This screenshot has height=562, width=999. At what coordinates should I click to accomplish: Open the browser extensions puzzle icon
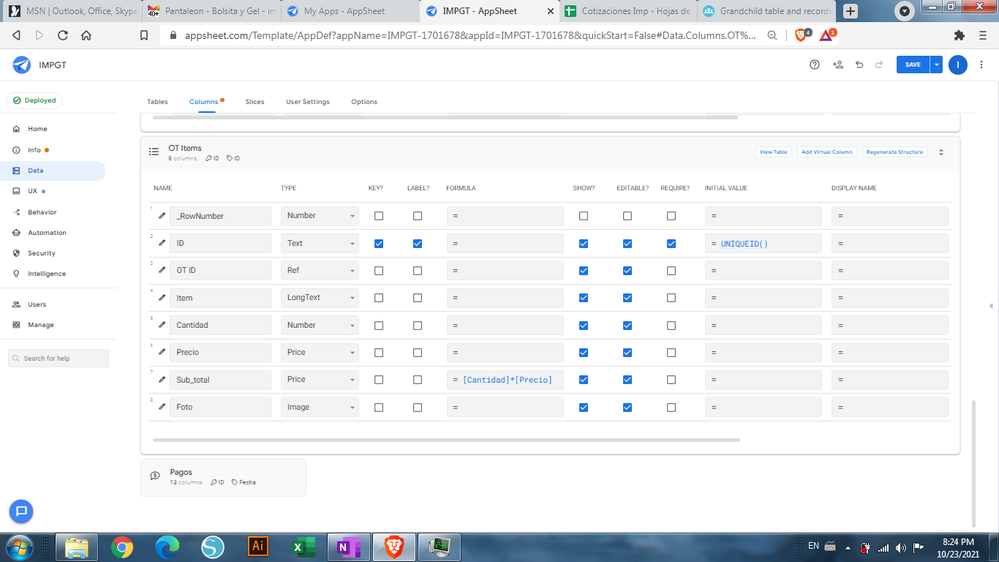[959, 36]
